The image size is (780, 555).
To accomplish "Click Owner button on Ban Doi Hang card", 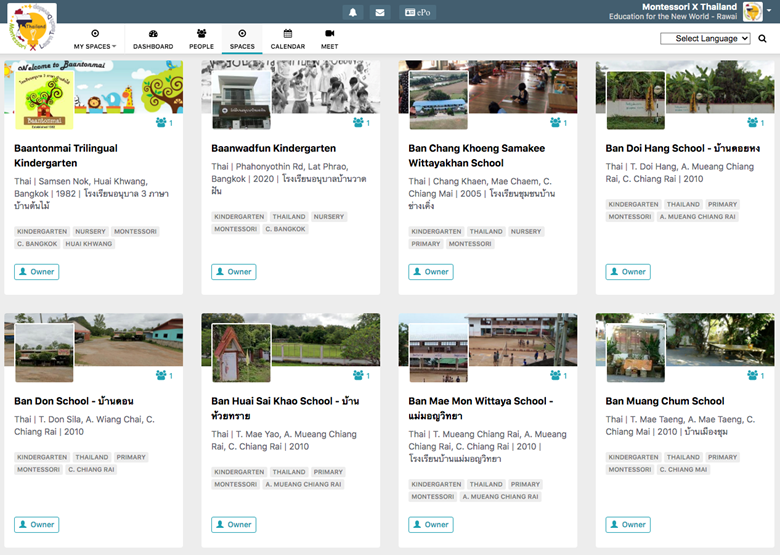I will [628, 272].
